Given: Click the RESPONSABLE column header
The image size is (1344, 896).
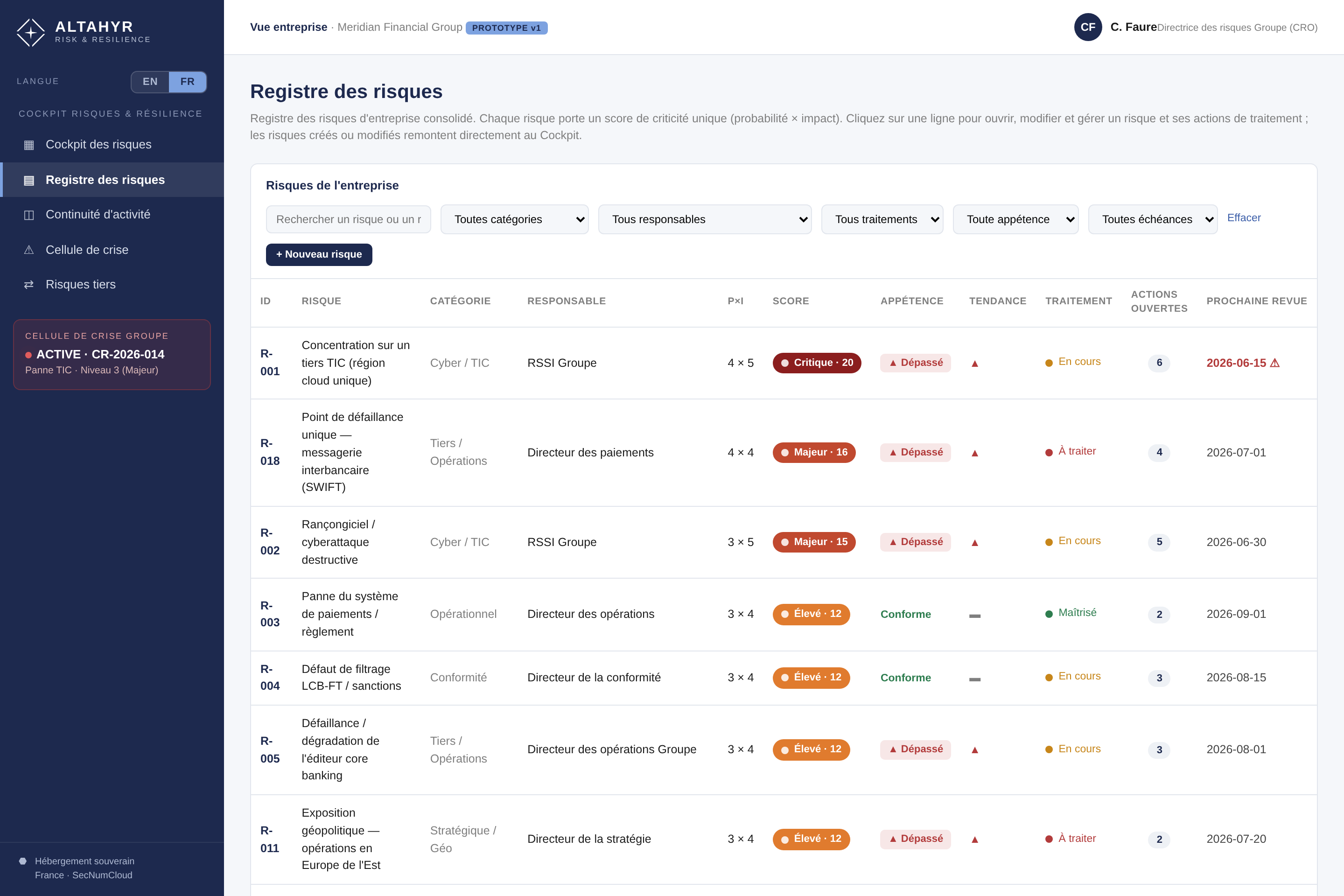Looking at the screenshot, I should (x=566, y=301).
